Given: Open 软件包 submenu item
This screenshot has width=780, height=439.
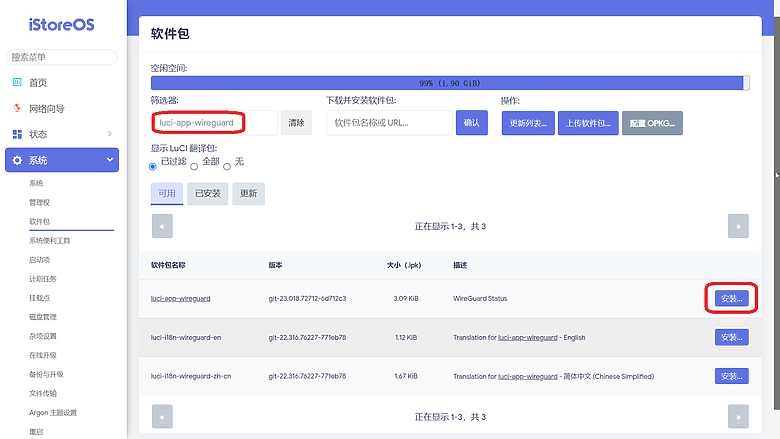Looking at the screenshot, I should click(39, 221).
